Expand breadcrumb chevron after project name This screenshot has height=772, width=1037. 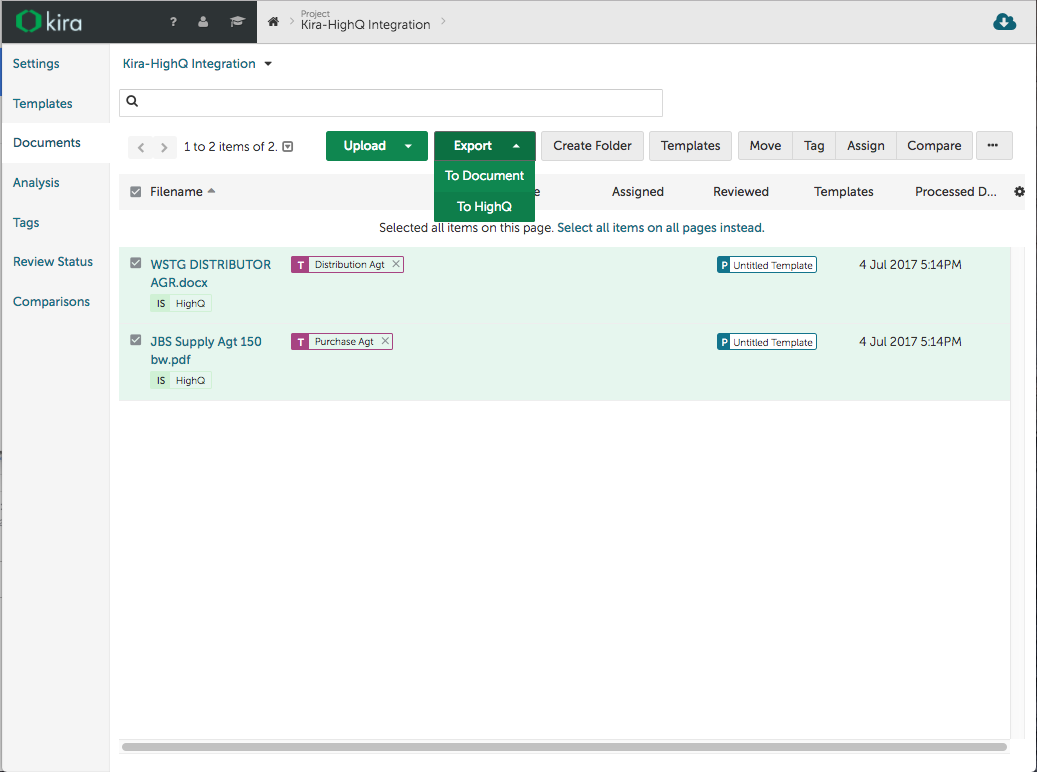point(443,21)
